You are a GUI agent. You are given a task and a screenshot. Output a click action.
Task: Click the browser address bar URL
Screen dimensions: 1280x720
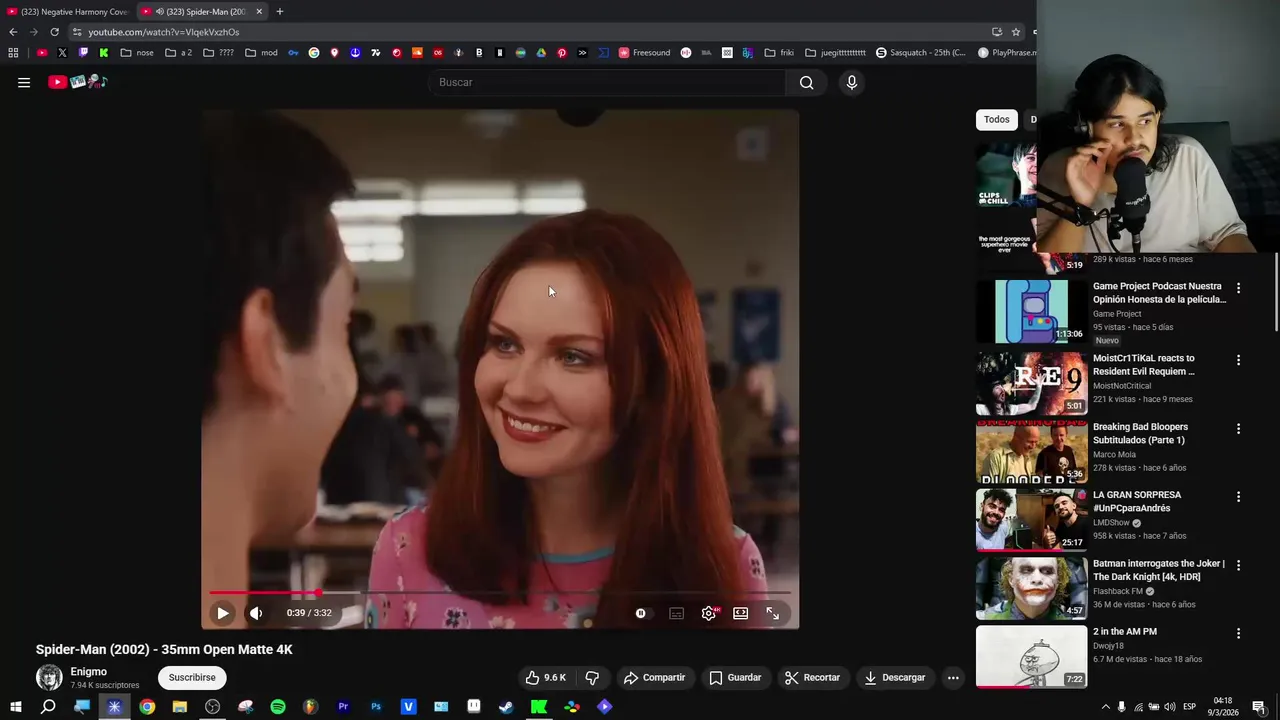click(x=163, y=32)
